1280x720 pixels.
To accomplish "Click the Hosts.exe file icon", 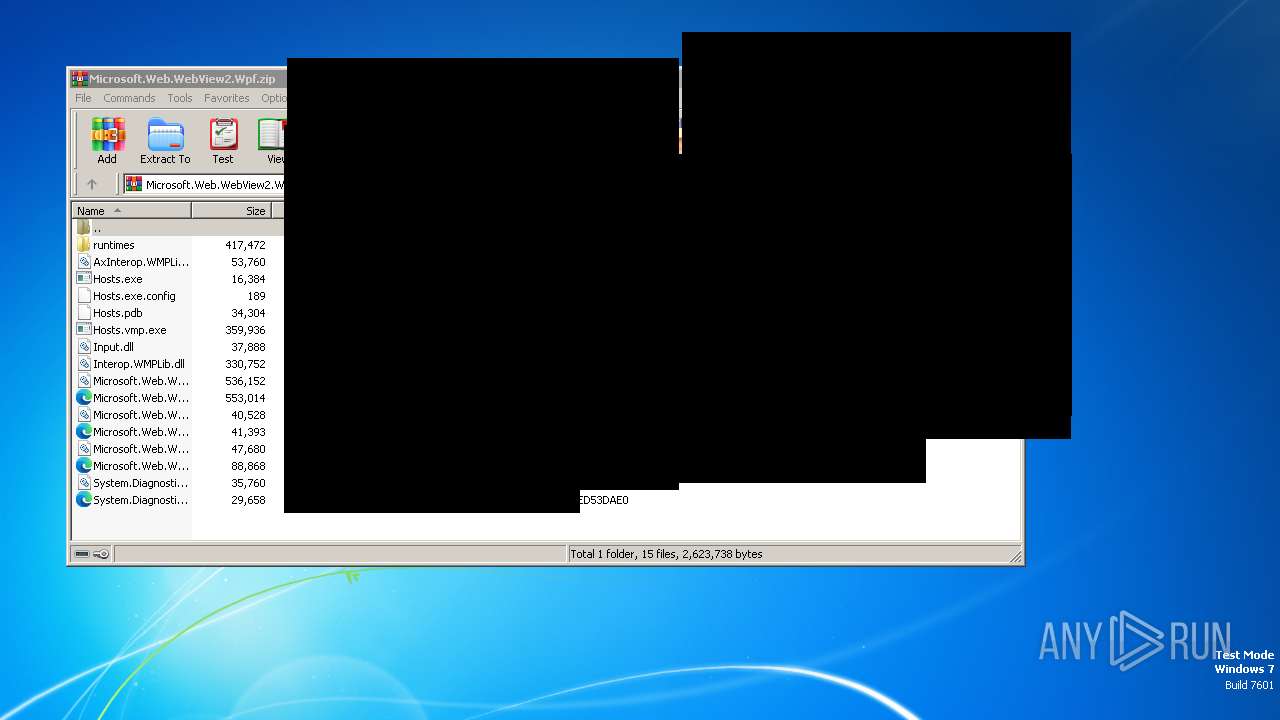I will [84, 279].
